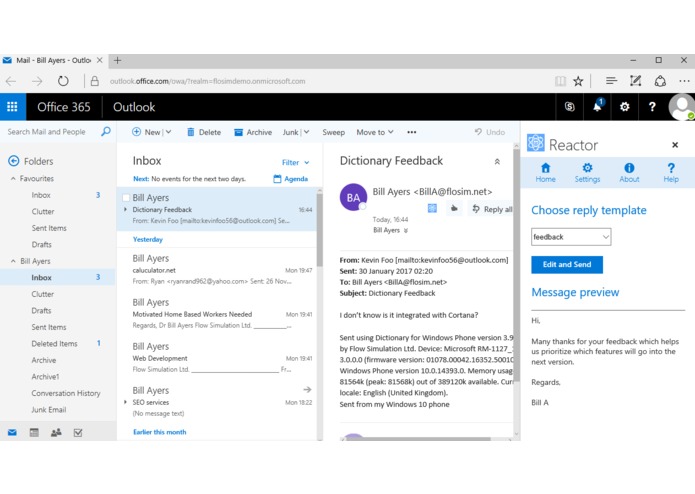695x494 pixels.
Task: Open Skype from the Office header
Action: 570,107
